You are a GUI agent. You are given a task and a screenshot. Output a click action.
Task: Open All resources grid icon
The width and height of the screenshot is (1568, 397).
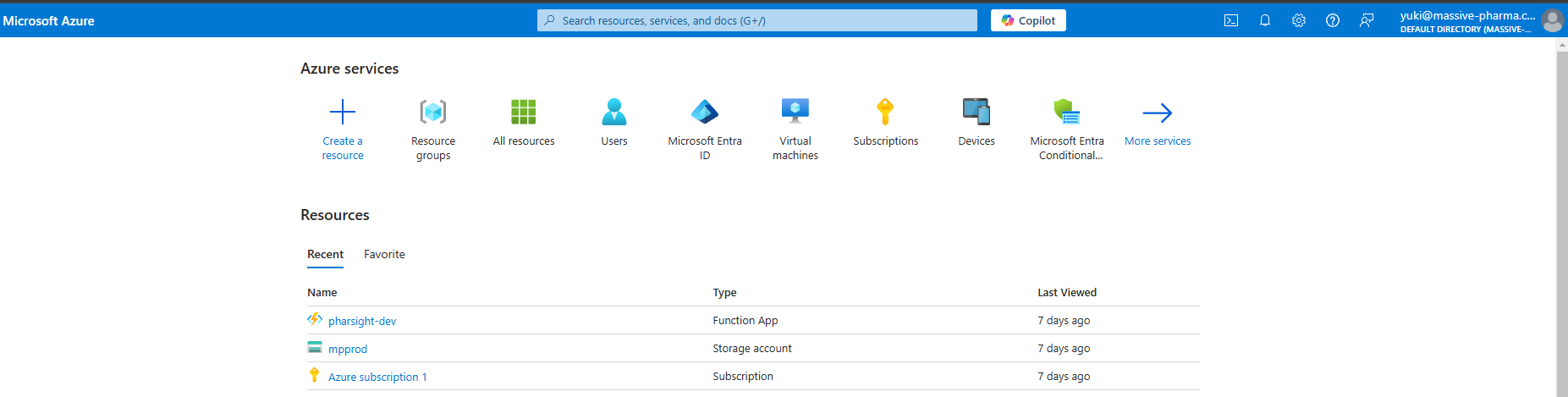[523, 112]
